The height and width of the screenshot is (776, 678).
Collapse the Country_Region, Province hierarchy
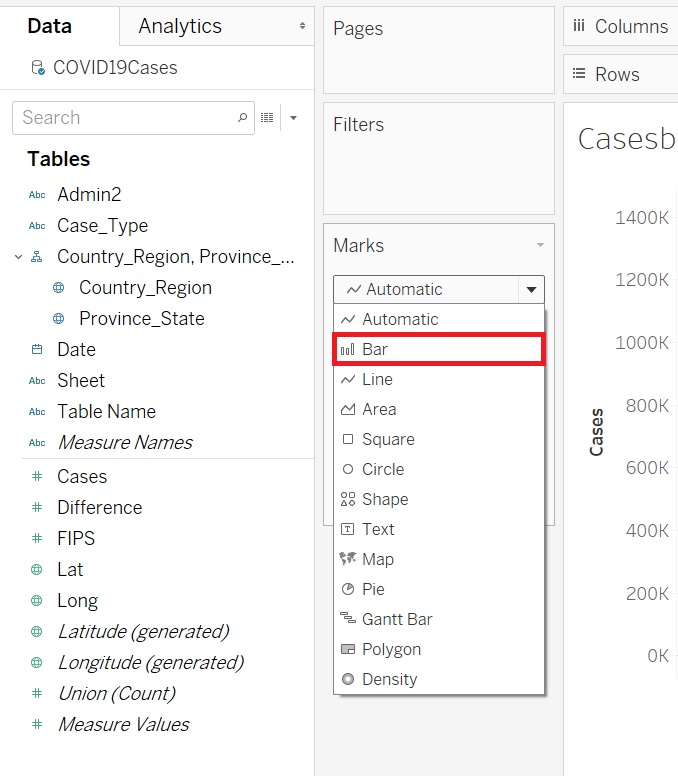tap(18, 257)
